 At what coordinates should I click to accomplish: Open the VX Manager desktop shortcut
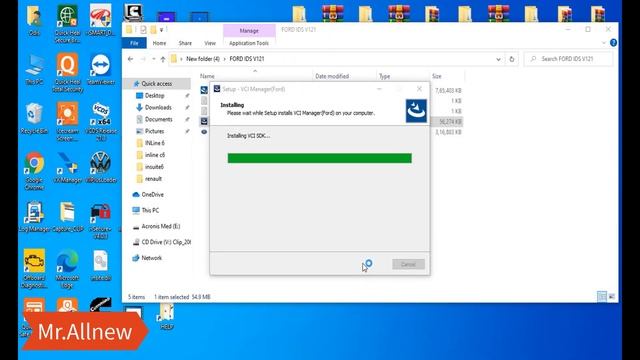click(67, 167)
